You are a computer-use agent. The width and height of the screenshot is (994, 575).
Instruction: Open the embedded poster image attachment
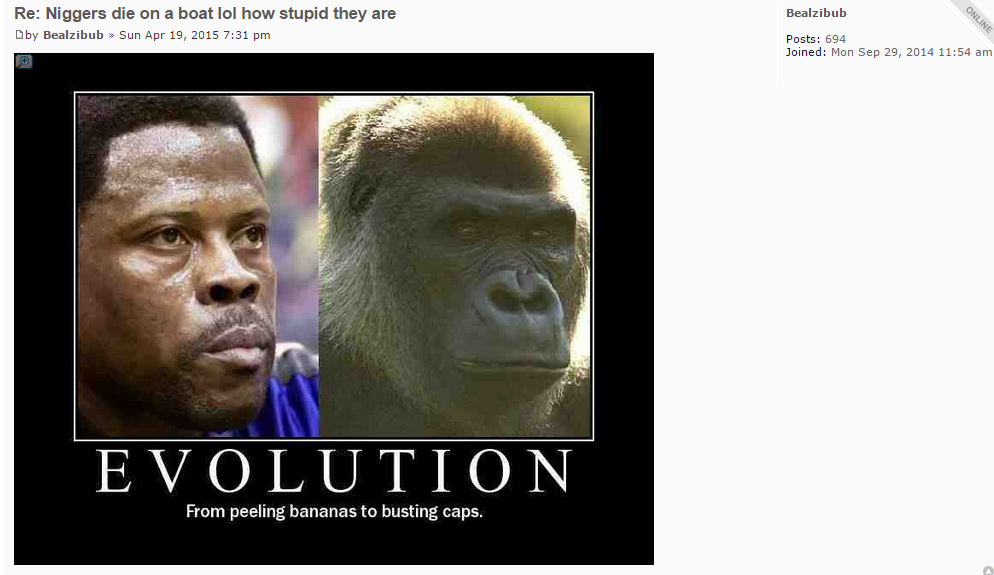(333, 309)
